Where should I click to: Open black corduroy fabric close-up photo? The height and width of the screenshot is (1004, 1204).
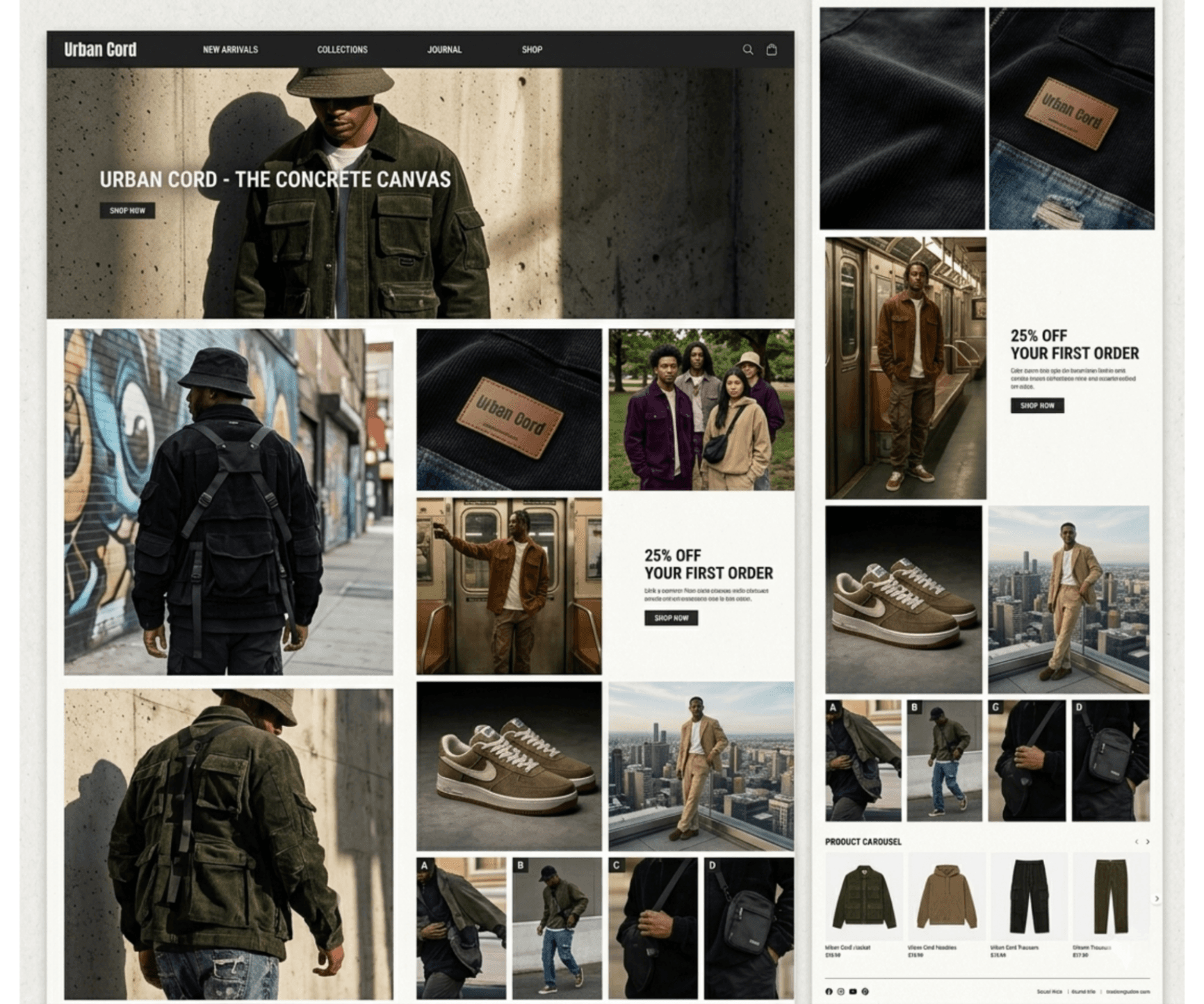tap(902, 118)
